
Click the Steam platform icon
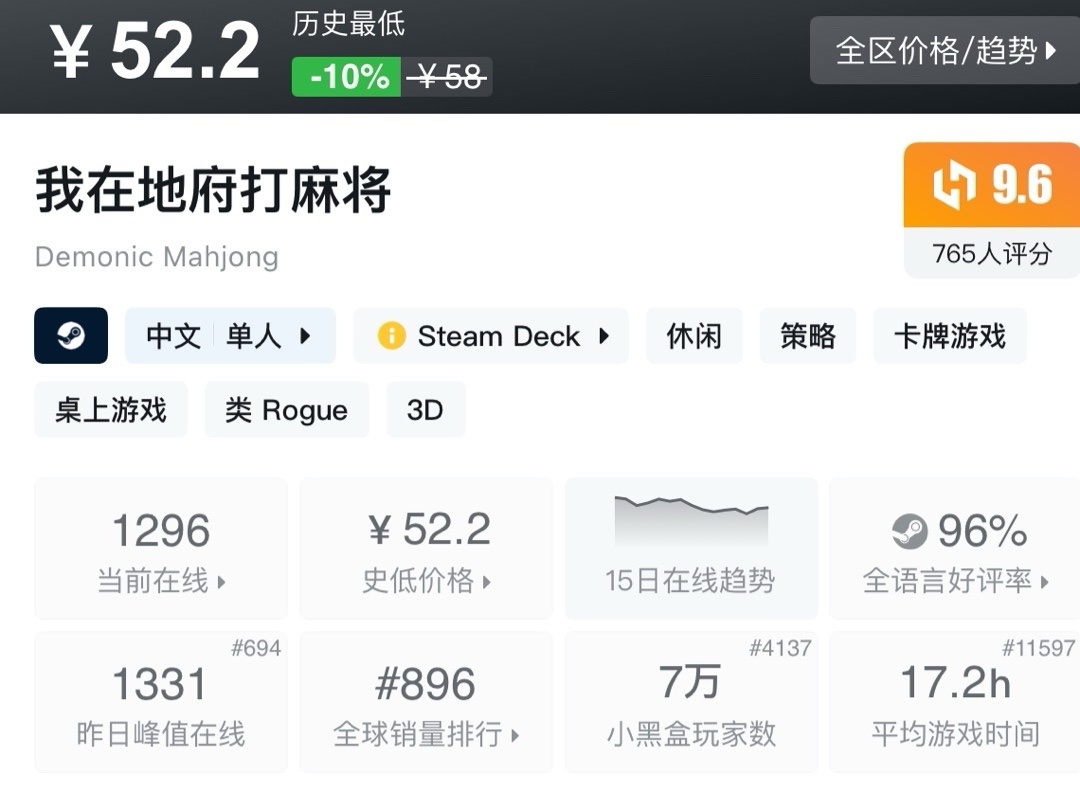pyautogui.click(x=70, y=336)
